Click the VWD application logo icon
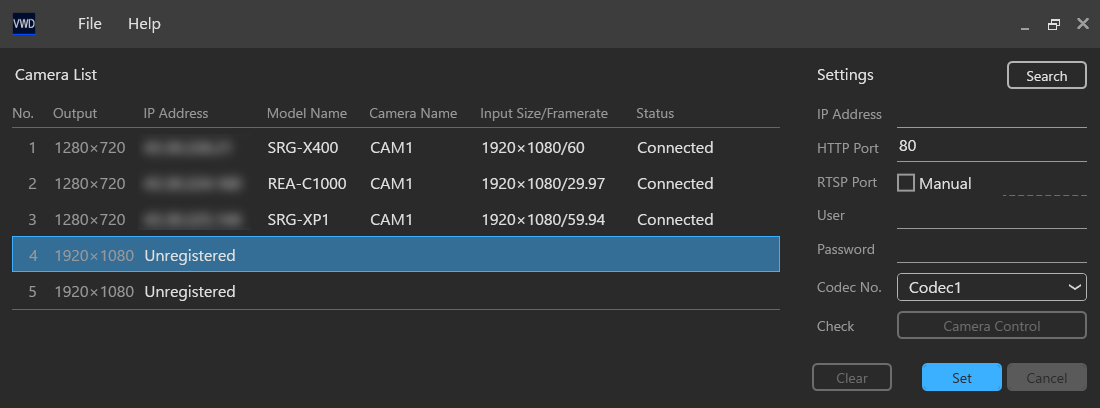The image size is (1100, 408). pos(24,24)
